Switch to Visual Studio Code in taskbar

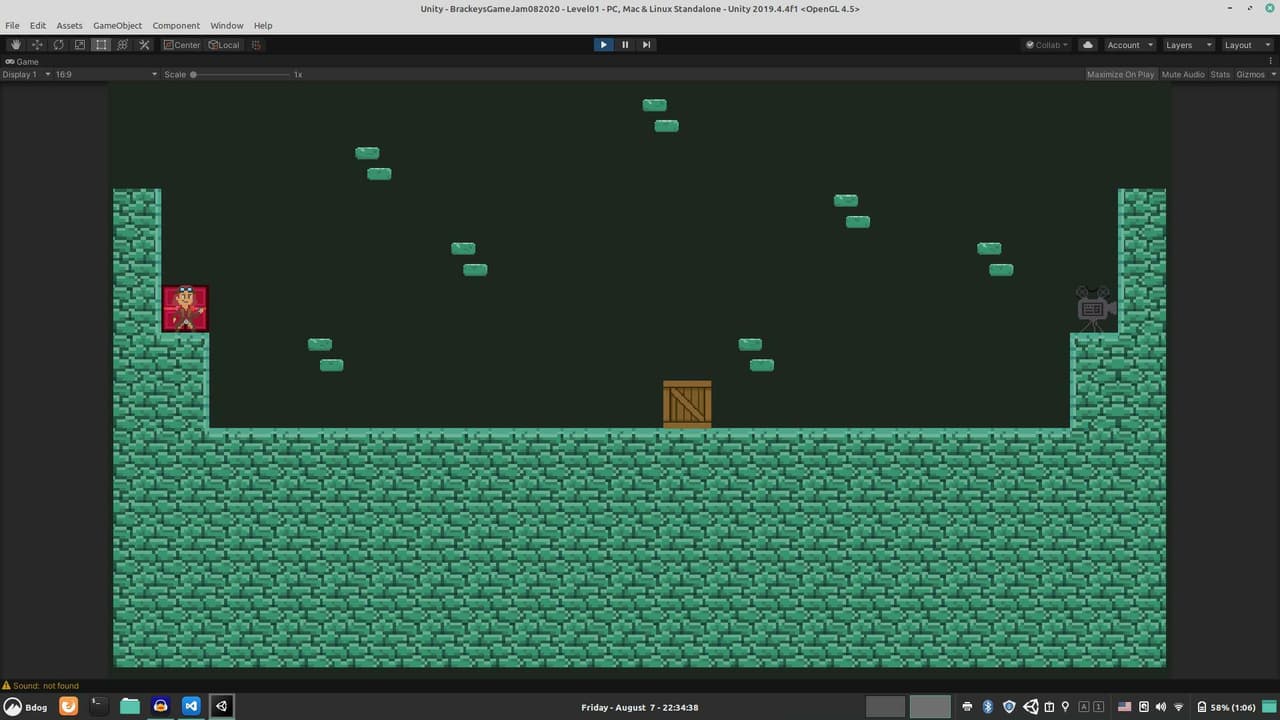[191, 706]
